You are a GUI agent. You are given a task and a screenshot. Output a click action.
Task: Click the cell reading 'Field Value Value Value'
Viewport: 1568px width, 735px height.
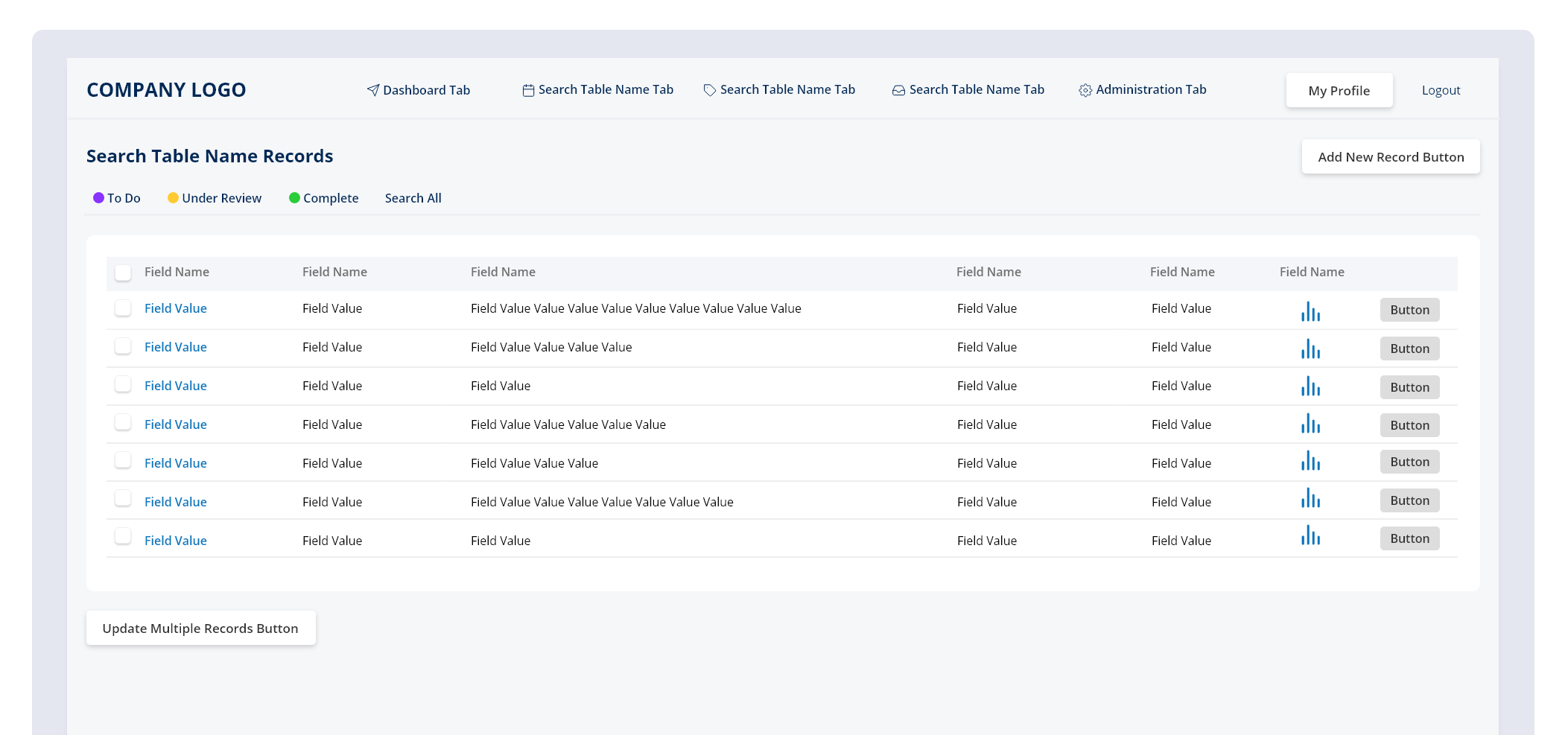tap(535, 463)
